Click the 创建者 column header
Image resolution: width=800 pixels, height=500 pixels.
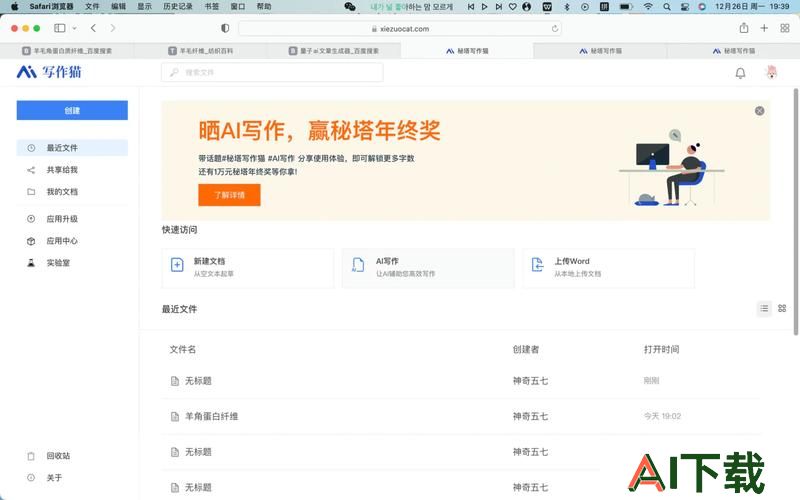coord(526,349)
